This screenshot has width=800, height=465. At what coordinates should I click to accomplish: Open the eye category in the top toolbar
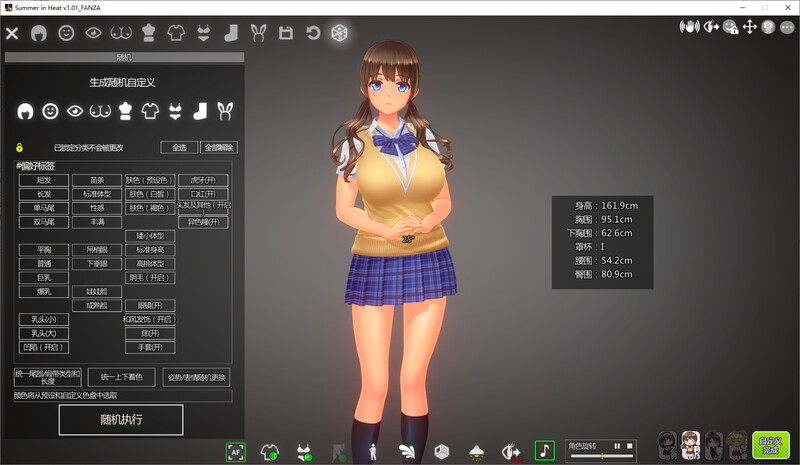click(x=93, y=33)
